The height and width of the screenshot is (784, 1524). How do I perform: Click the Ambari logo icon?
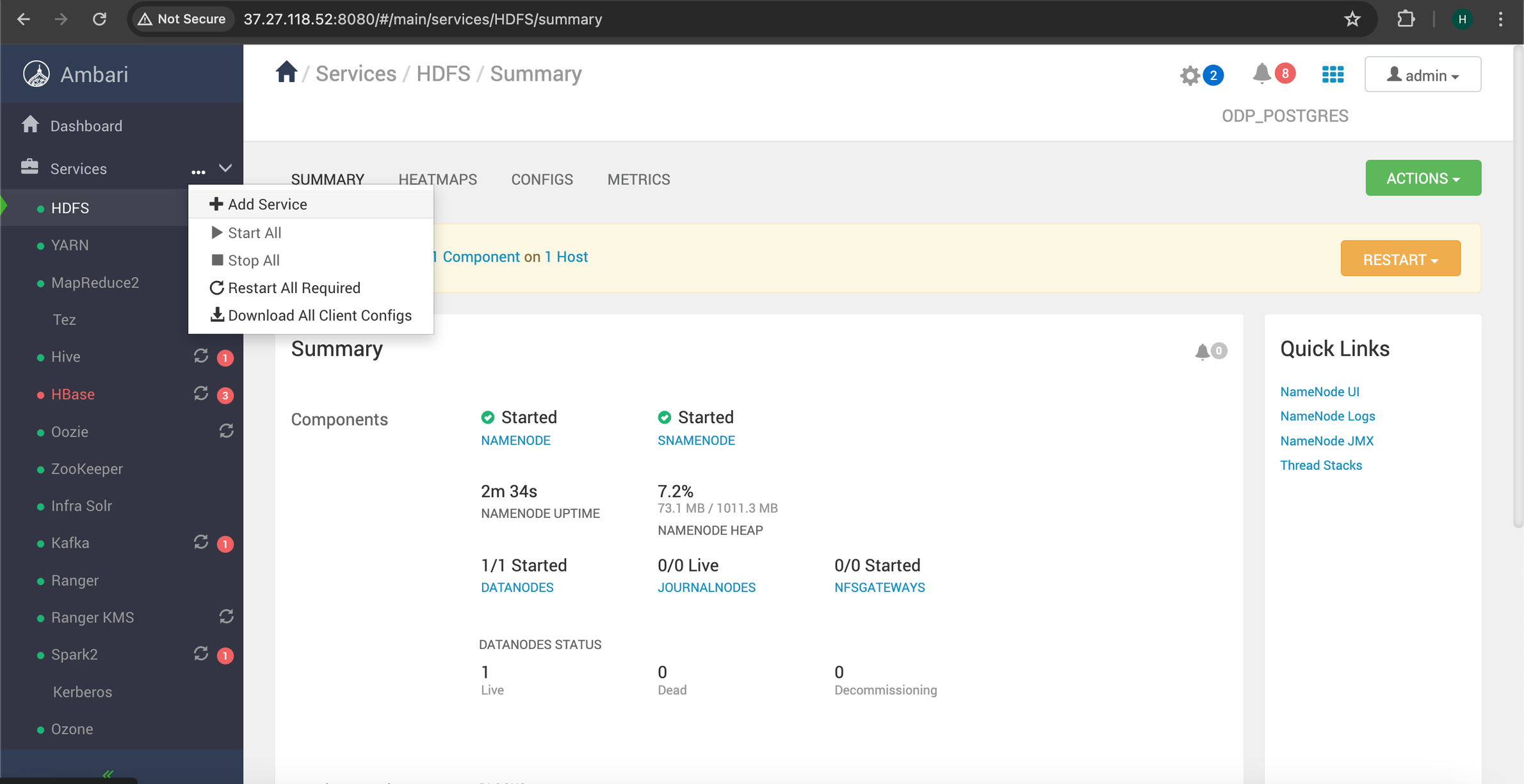36,74
